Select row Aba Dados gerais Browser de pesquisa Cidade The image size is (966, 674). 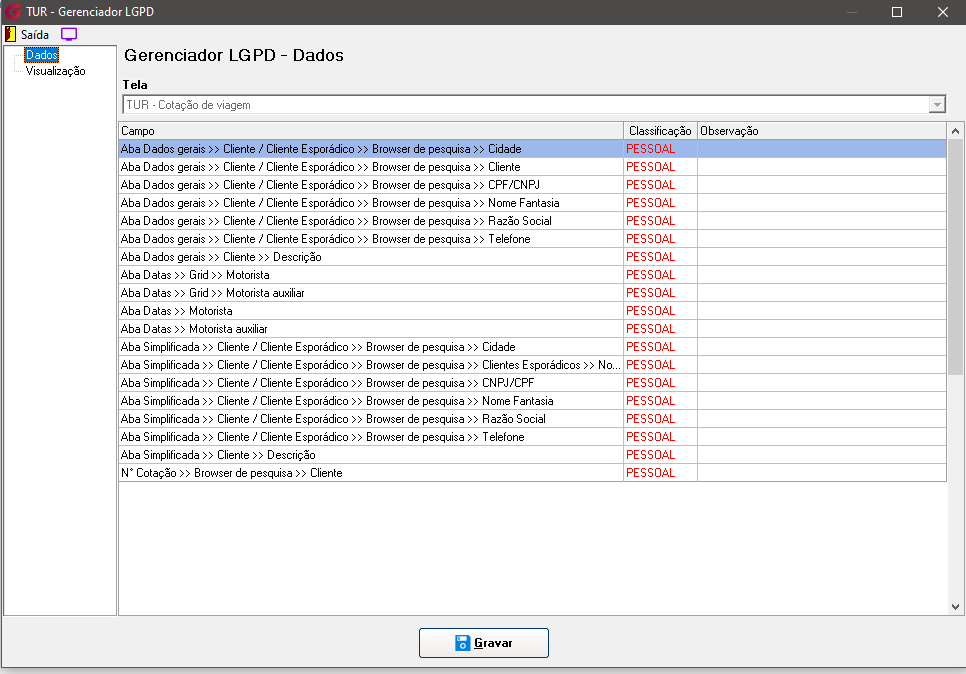(x=532, y=148)
